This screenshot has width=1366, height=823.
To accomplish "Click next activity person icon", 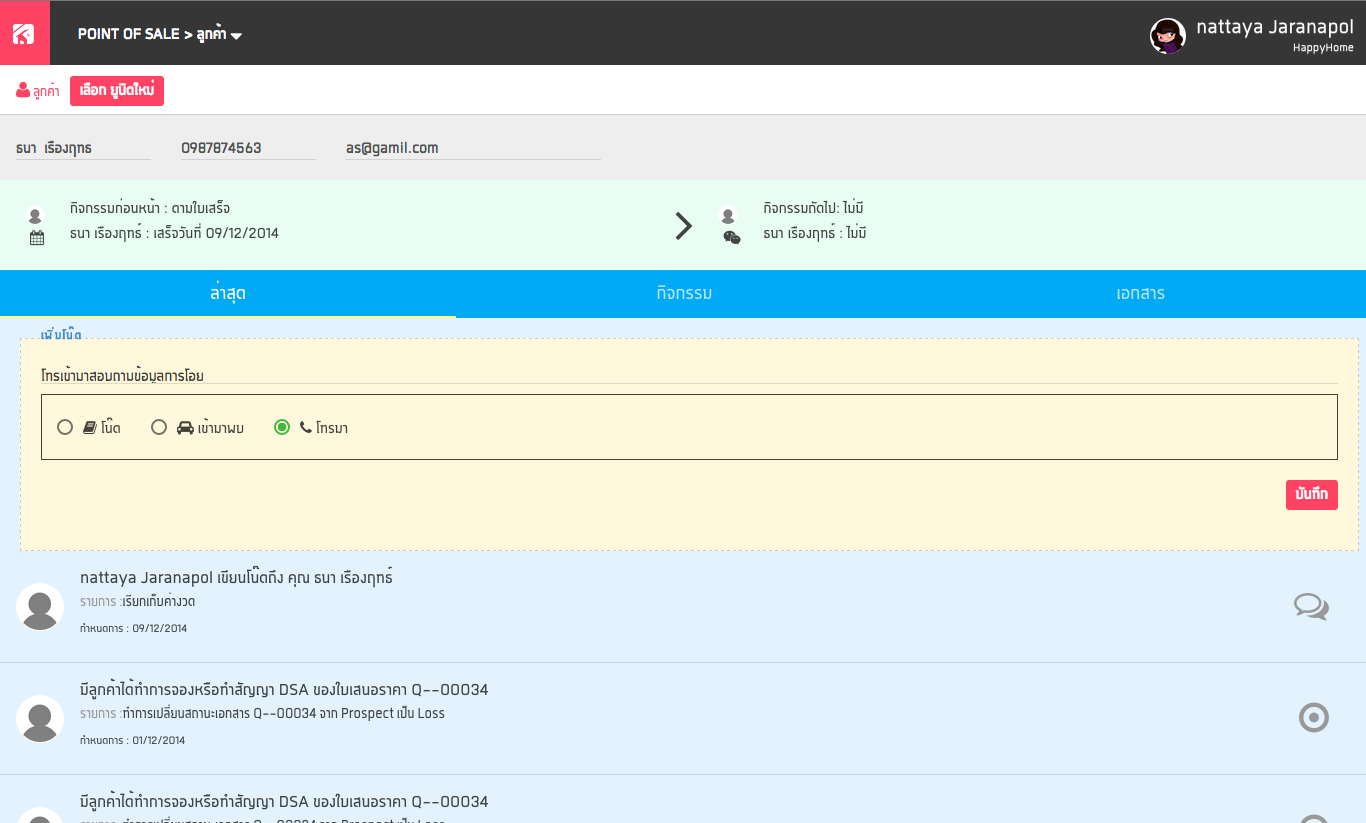I will pos(728,215).
